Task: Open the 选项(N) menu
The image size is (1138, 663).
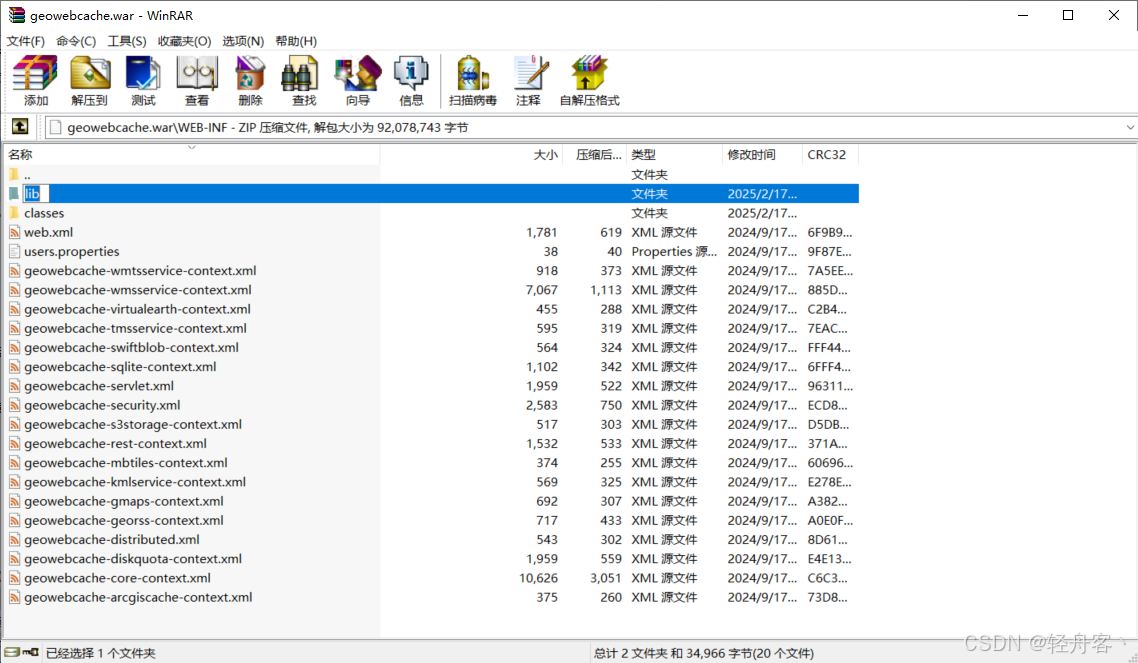Action: tap(243, 41)
